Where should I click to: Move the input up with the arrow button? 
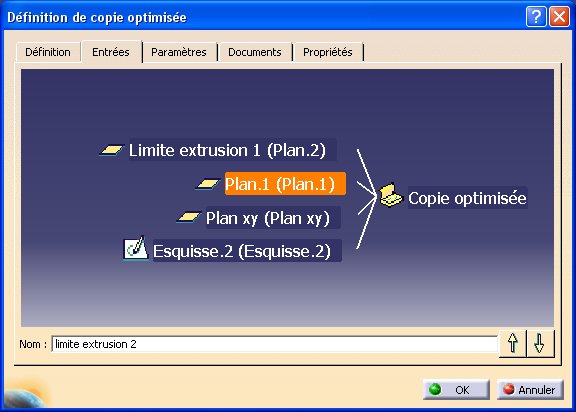coord(513,343)
